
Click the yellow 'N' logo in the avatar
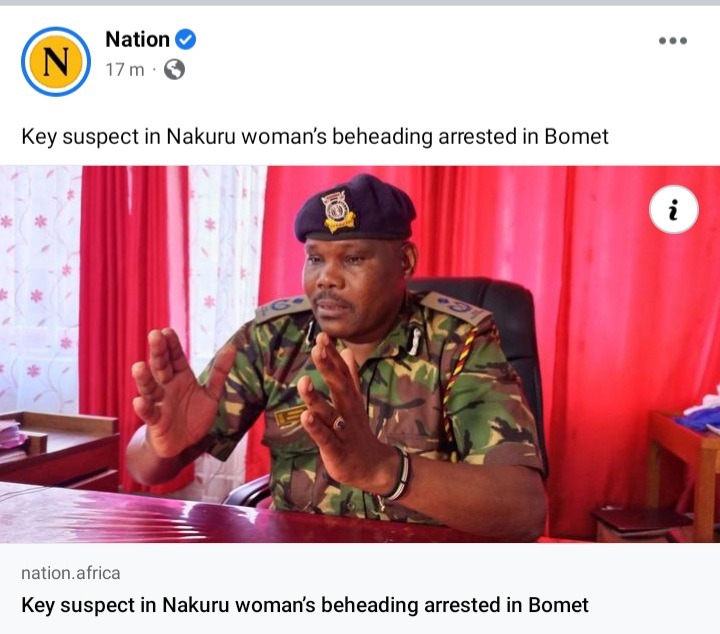point(56,62)
